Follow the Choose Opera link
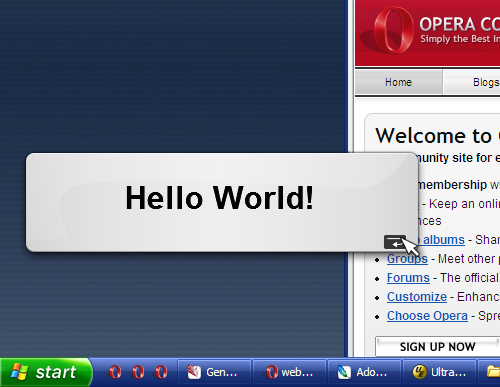Viewport: 500px width, 387px height. (427, 316)
